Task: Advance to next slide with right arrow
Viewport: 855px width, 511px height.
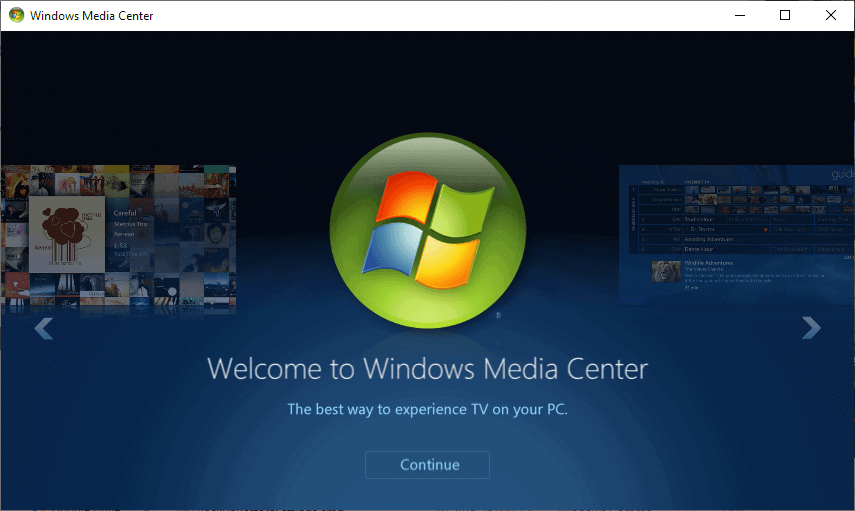Action: 811,328
